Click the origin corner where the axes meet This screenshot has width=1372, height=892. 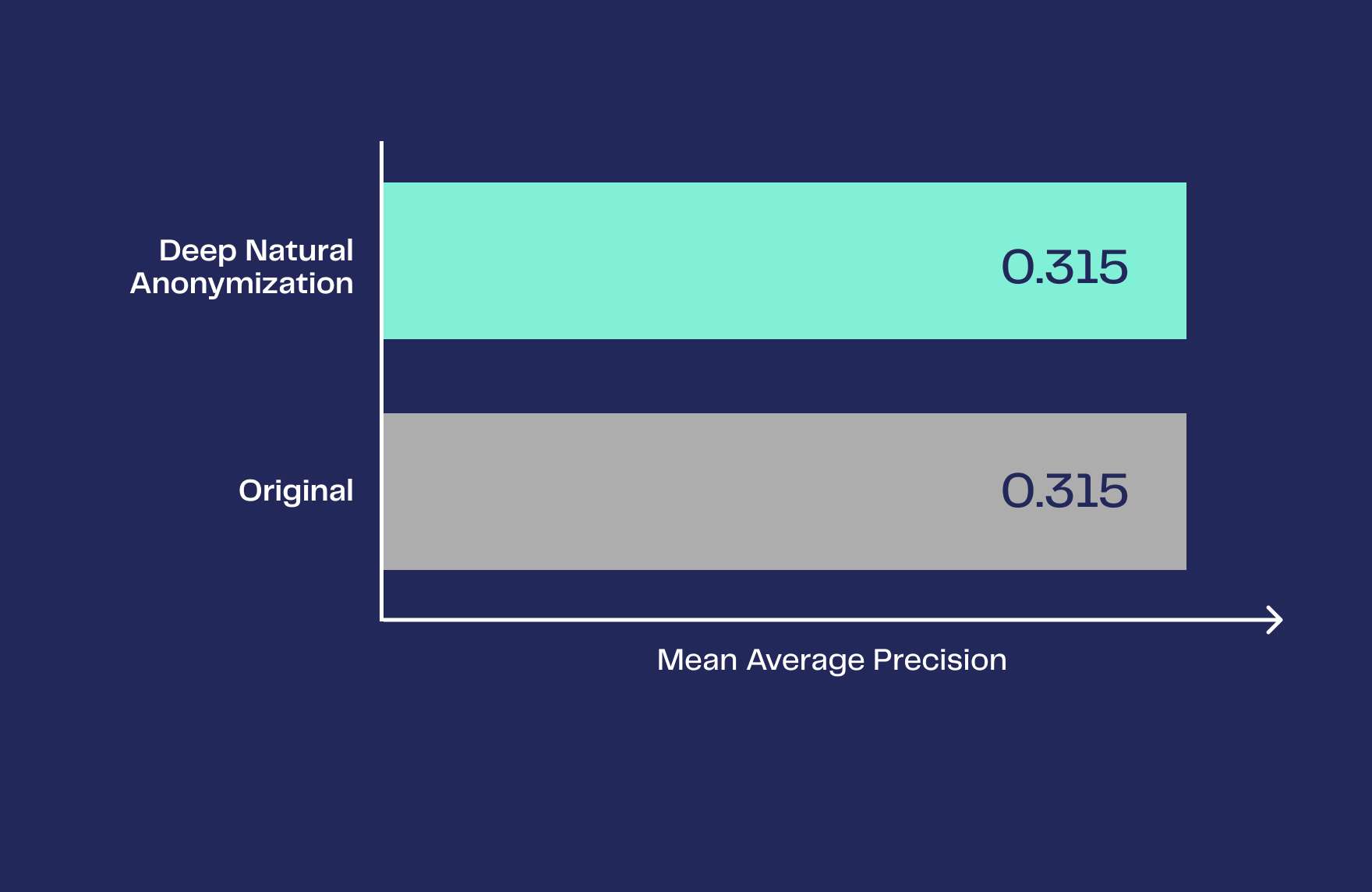382,620
